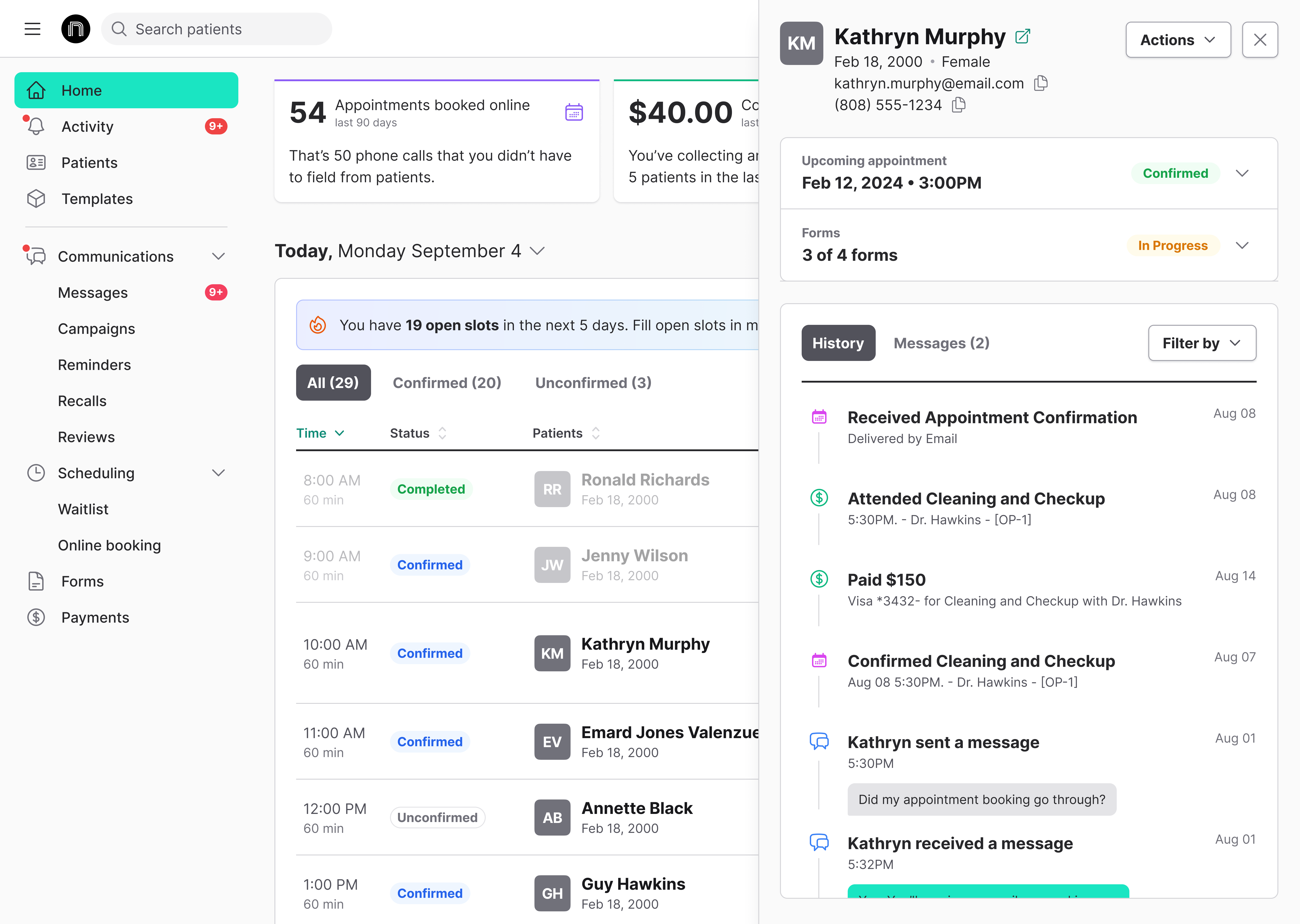Click the Unconfirmed status badge for Annette Black
The width and height of the screenshot is (1300, 924).
(437, 818)
